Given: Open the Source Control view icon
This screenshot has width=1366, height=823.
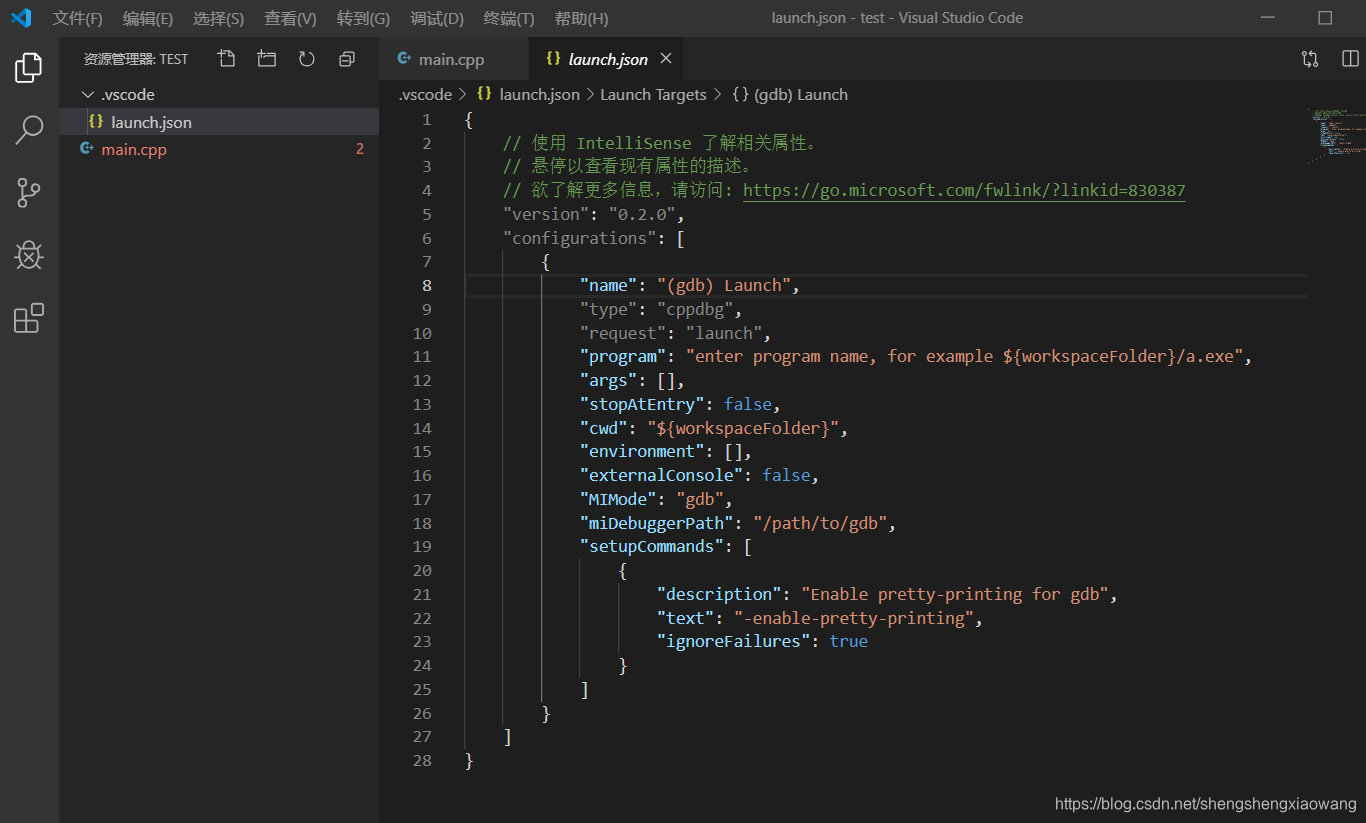Looking at the screenshot, I should pyautogui.click(x=29, y=193).
